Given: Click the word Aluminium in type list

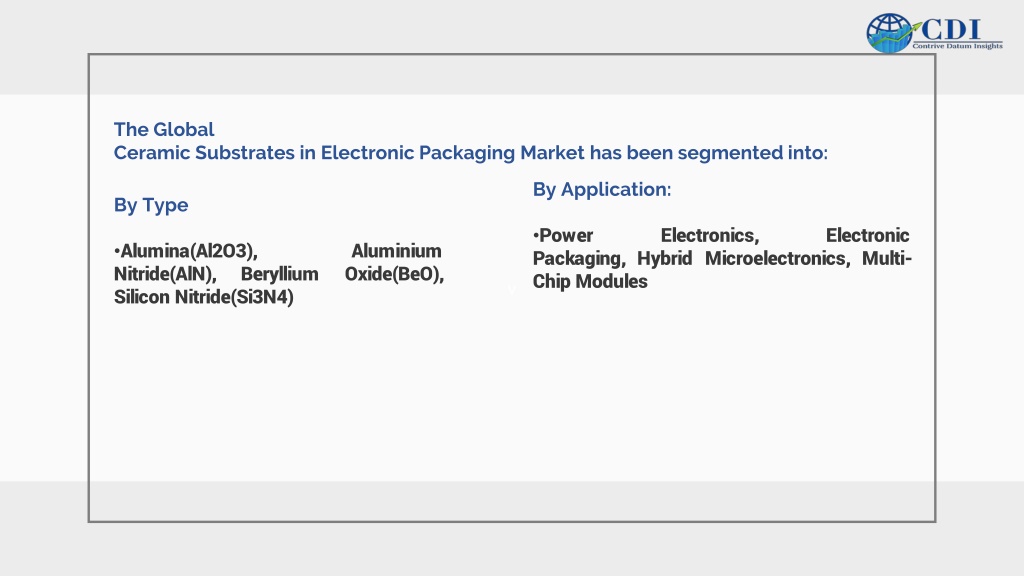Looking at the screenshot, I should tap(396, 251).
